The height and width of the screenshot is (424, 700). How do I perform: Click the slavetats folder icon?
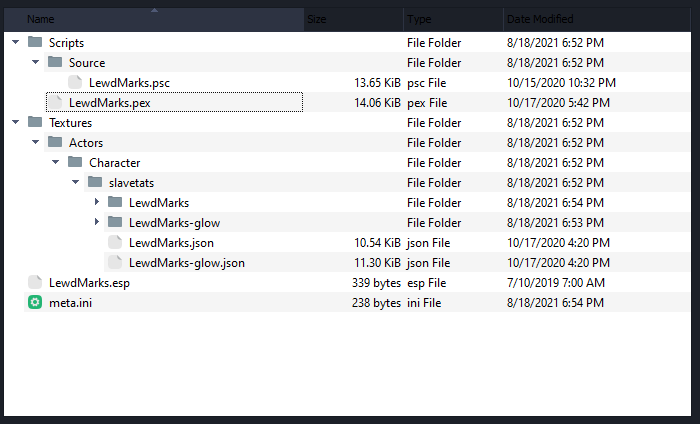coord(95,182)
